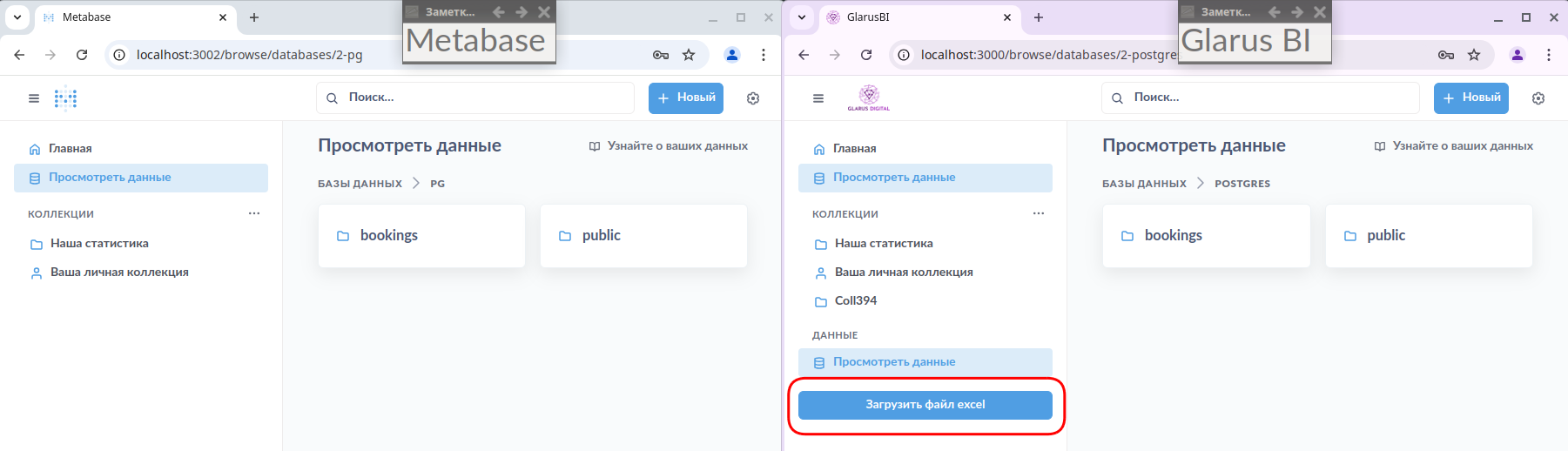Click the Metabase address bar URL

(249, 55)
